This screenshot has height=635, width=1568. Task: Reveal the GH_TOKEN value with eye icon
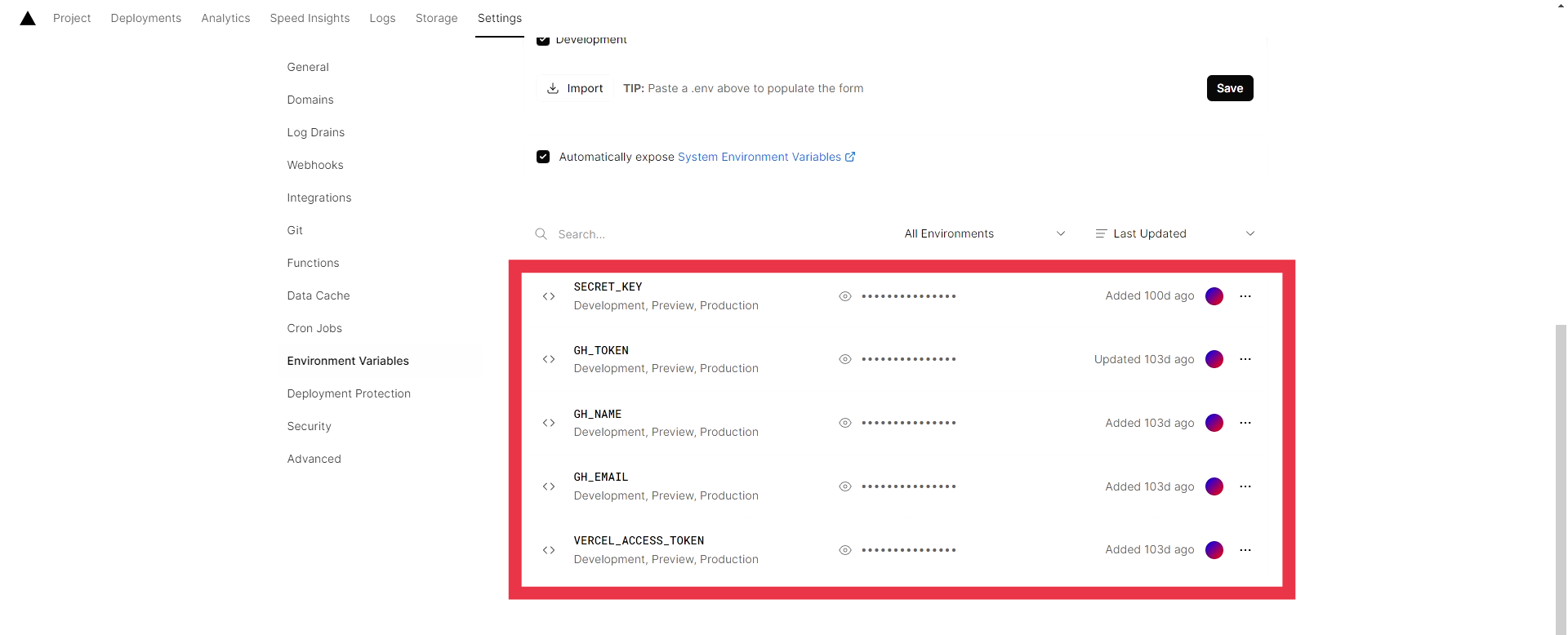(845, 359)
